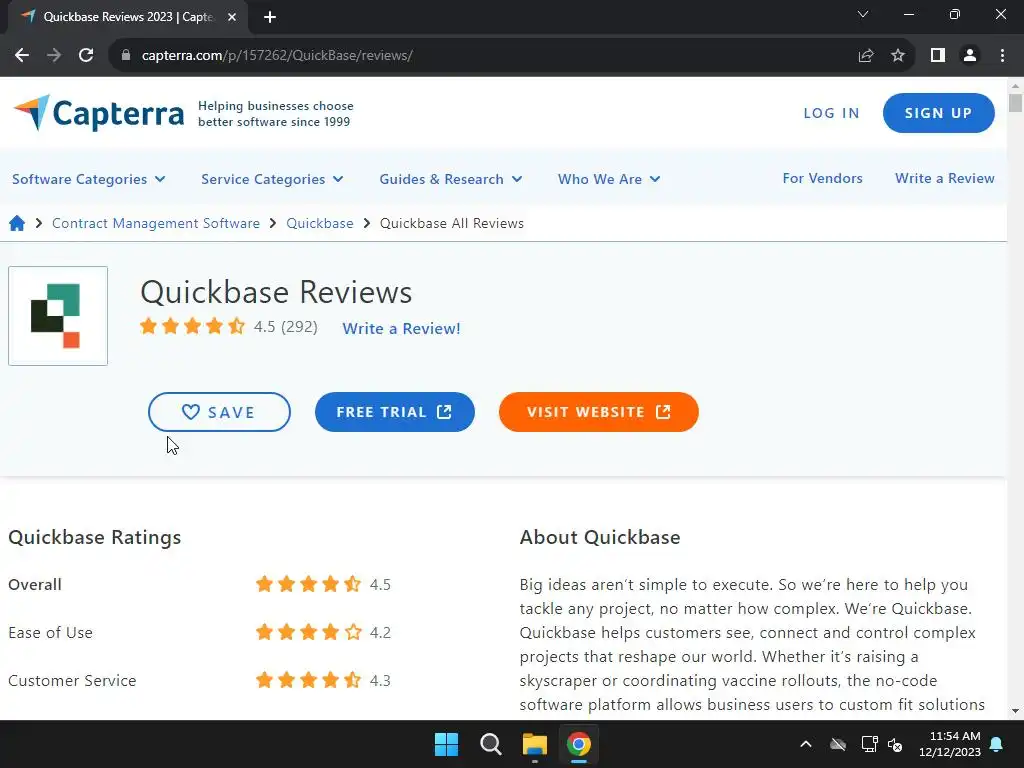This screenshot has width=1024, height=768.
Task: Click the Ease of Use label
Action: click(x=50, y=632)
